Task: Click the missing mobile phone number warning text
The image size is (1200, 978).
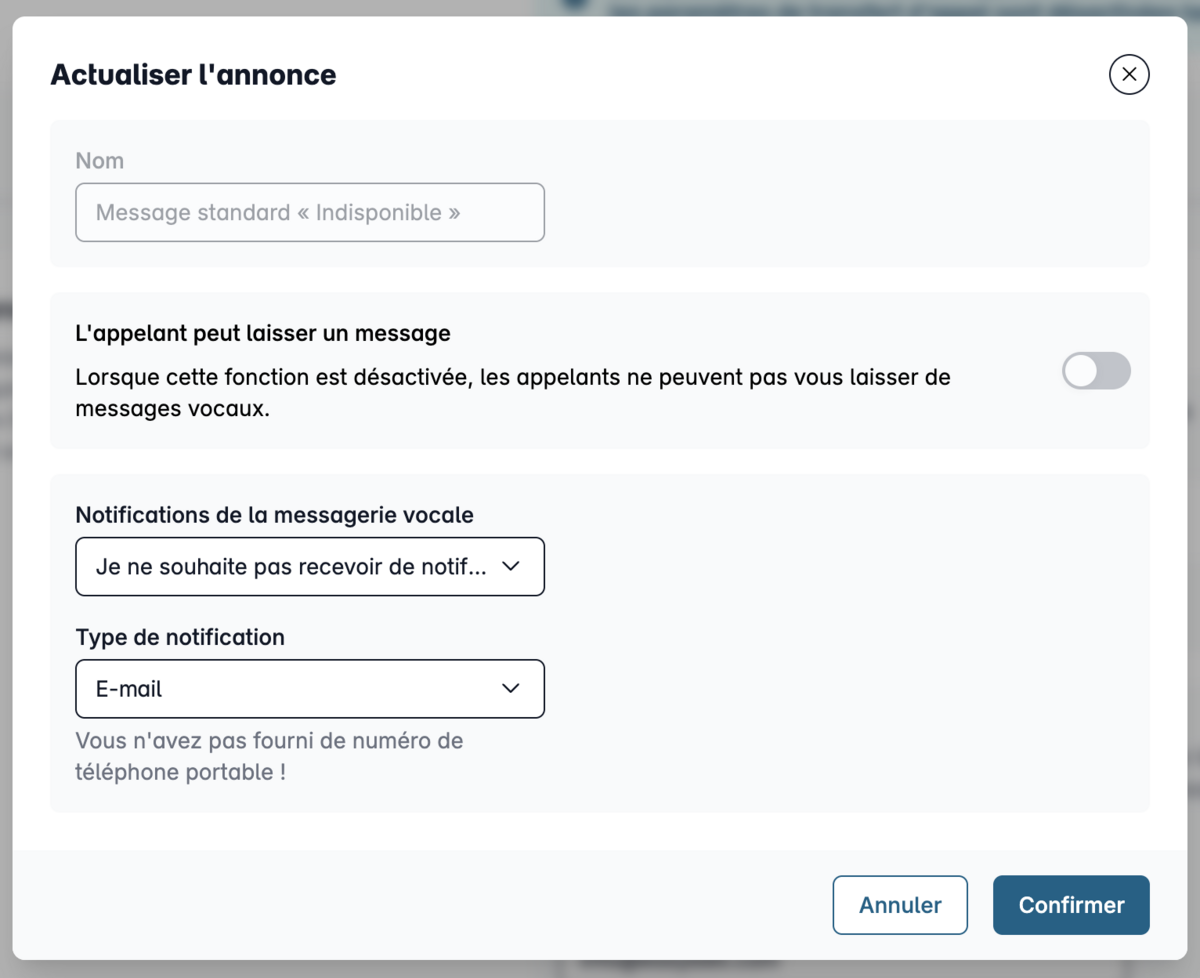Action: tap(269, 757)
